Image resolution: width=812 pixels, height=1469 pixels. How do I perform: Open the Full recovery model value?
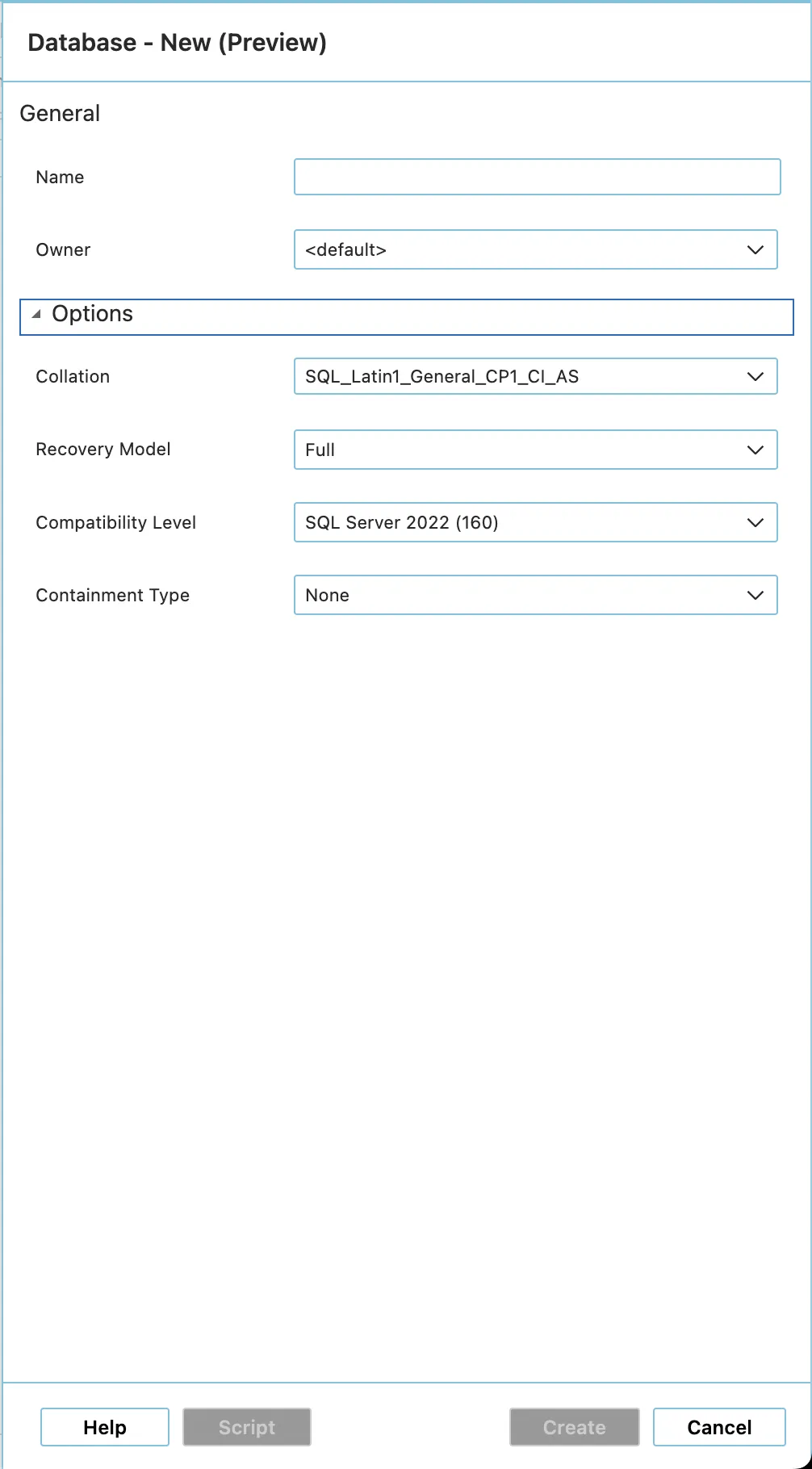(320, 450)
